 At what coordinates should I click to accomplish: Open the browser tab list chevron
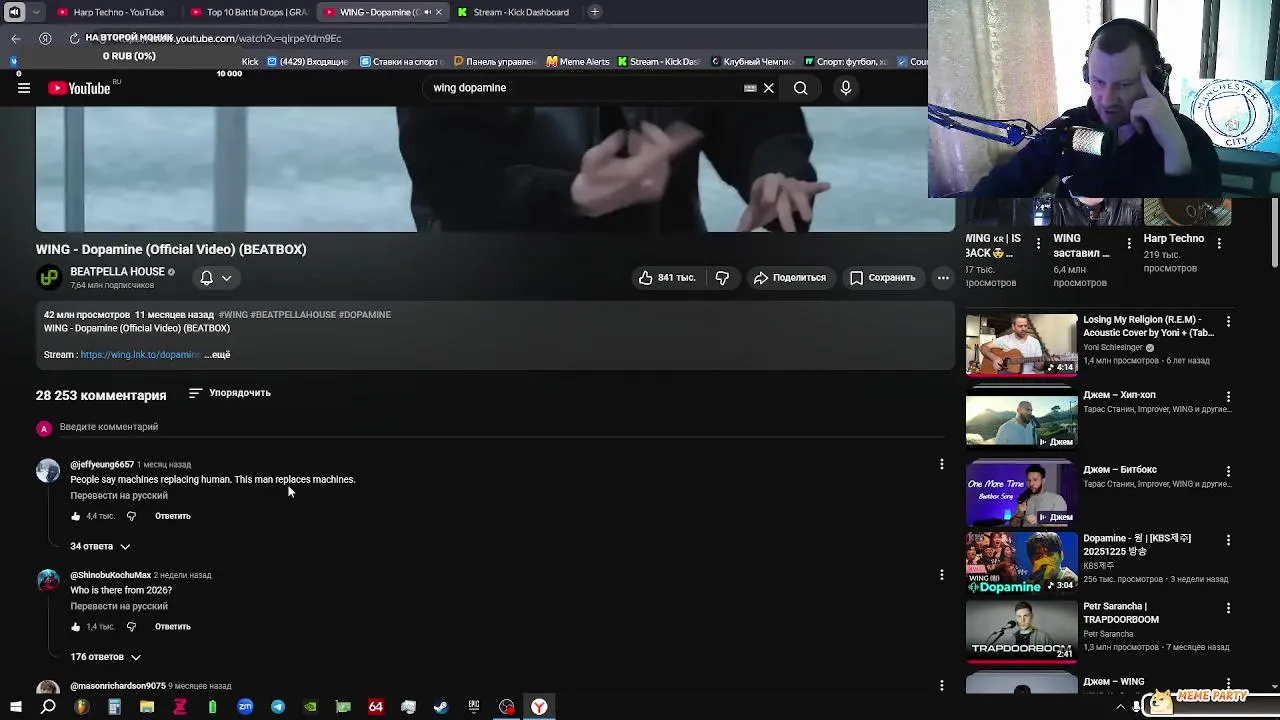36,12
